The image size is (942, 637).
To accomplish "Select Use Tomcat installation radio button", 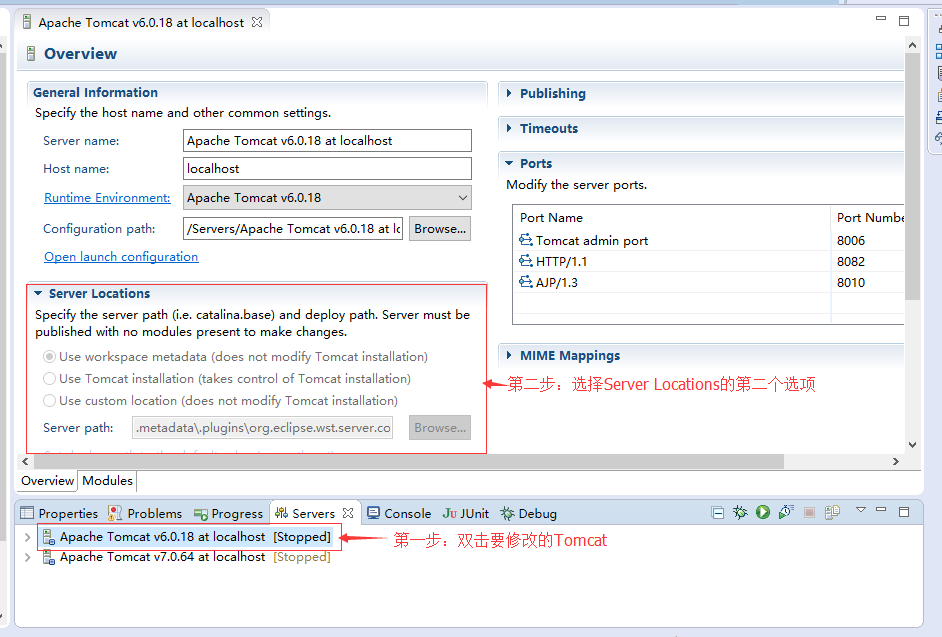I will 50,379.
